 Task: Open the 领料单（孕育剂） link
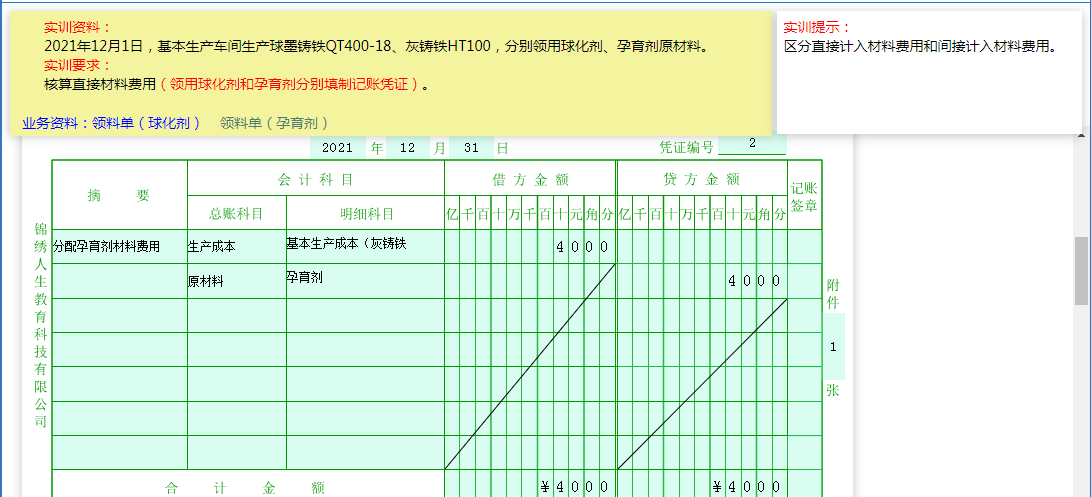(274, 123)
